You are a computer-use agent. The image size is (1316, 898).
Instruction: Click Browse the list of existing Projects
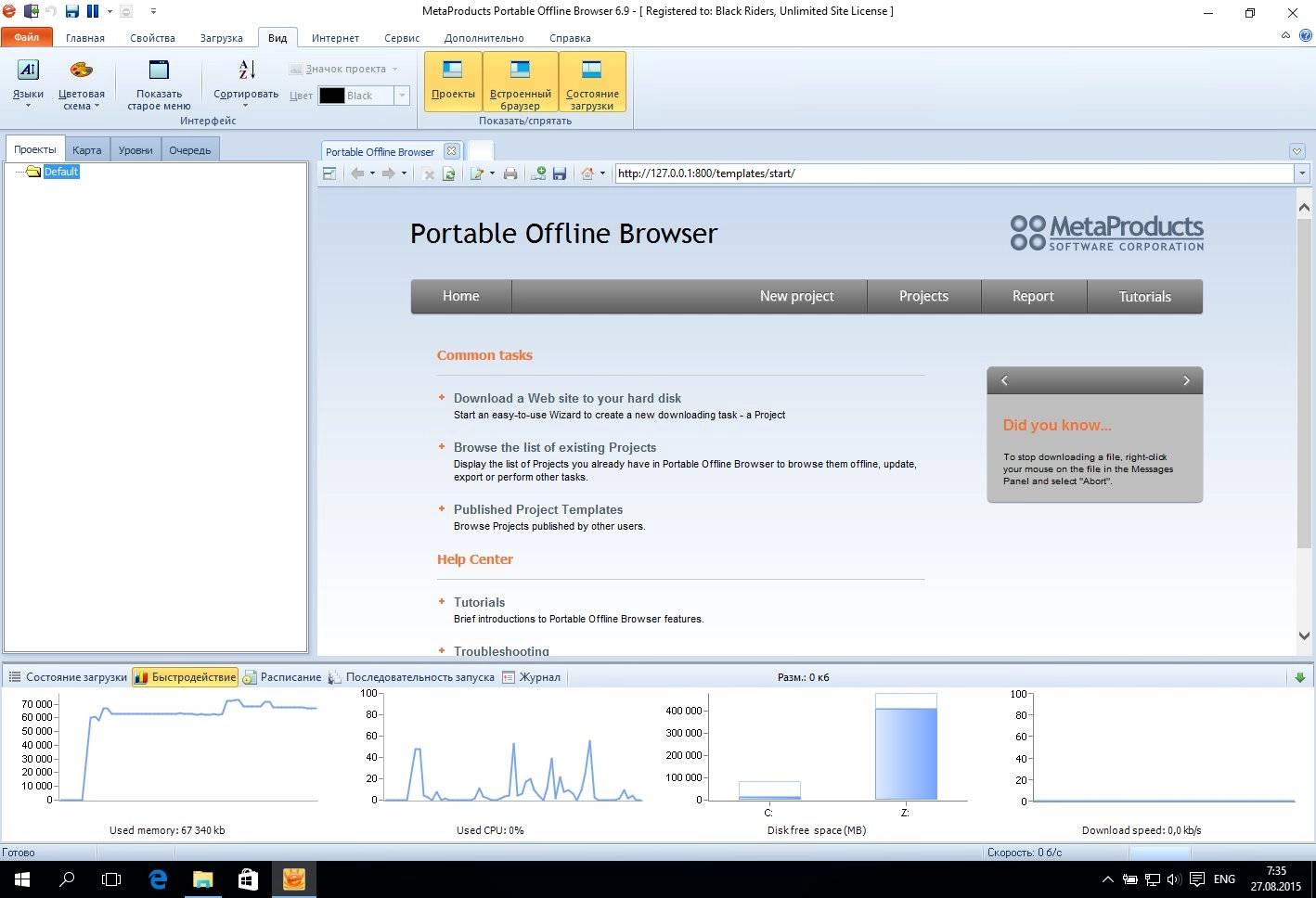point(555,447)
